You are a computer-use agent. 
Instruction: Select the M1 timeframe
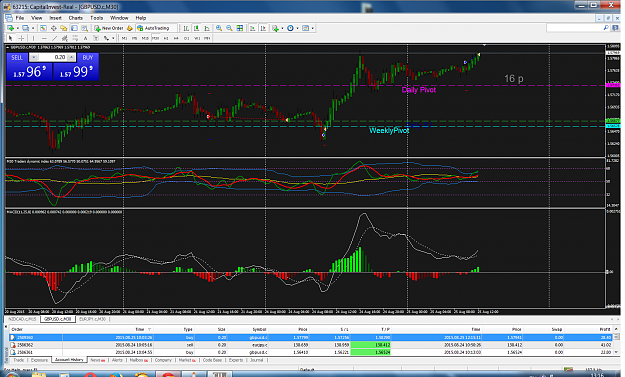point(124,38)
